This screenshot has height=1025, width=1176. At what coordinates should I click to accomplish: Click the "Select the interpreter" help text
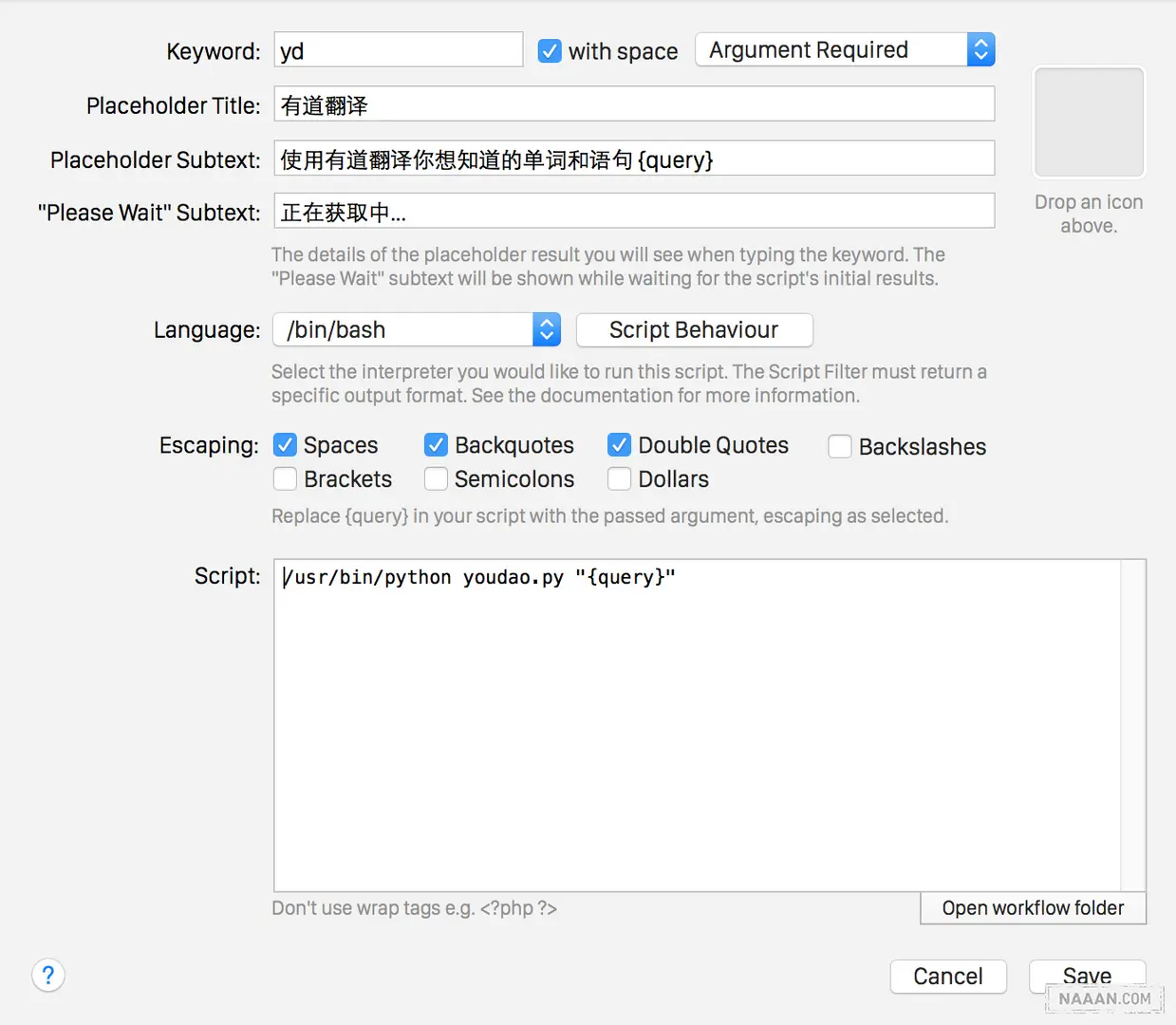point(628,383)
